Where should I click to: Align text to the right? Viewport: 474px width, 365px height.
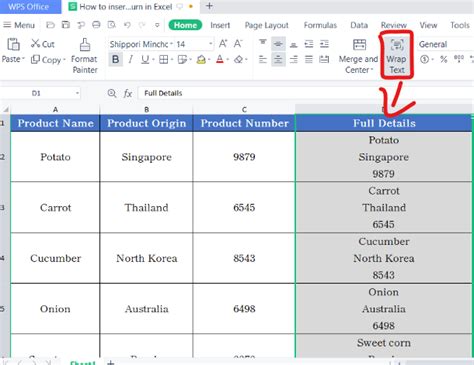point(293,60)
